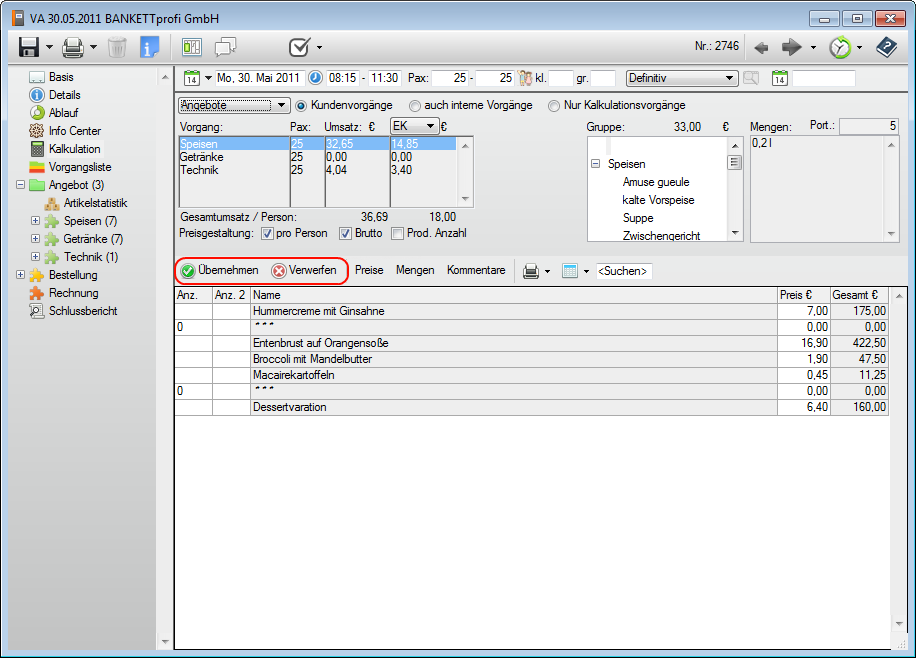
Task: Click the Suchen search field
Action: (623, 271)
